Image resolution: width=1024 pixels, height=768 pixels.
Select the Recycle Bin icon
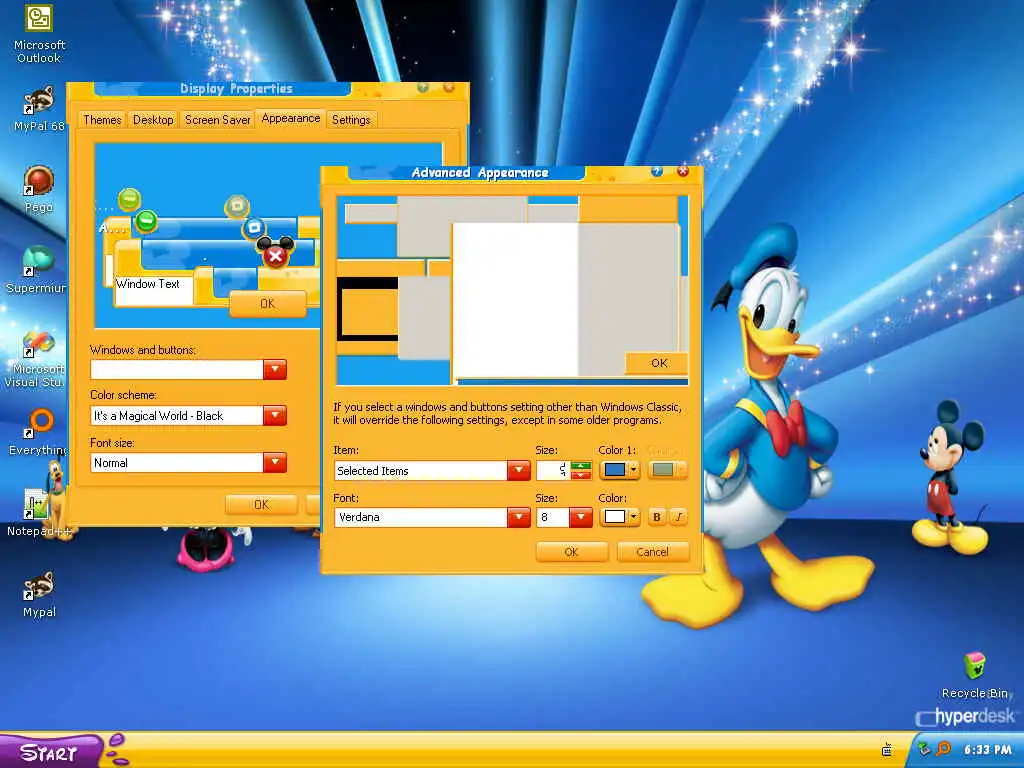click(974, 675)
